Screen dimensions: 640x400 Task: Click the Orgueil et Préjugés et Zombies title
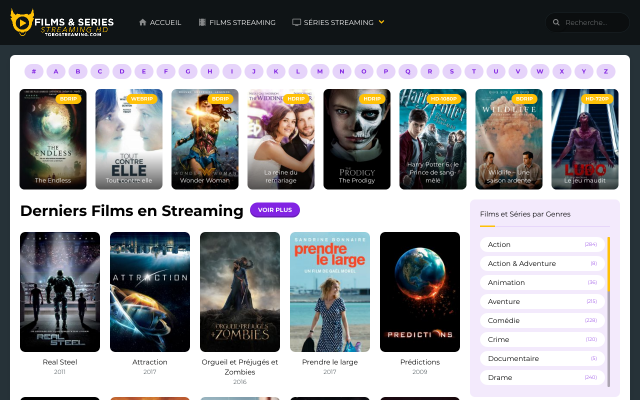click(240, 367)
